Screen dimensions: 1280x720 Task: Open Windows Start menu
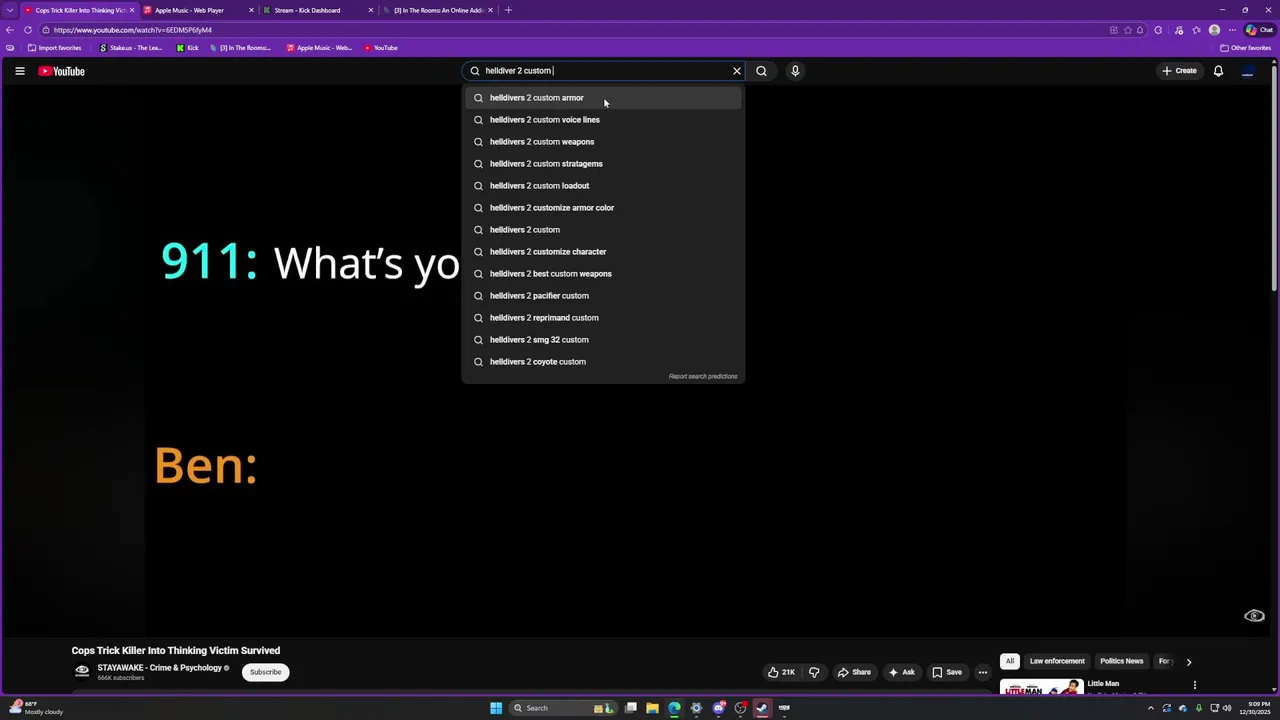point(496,708)
